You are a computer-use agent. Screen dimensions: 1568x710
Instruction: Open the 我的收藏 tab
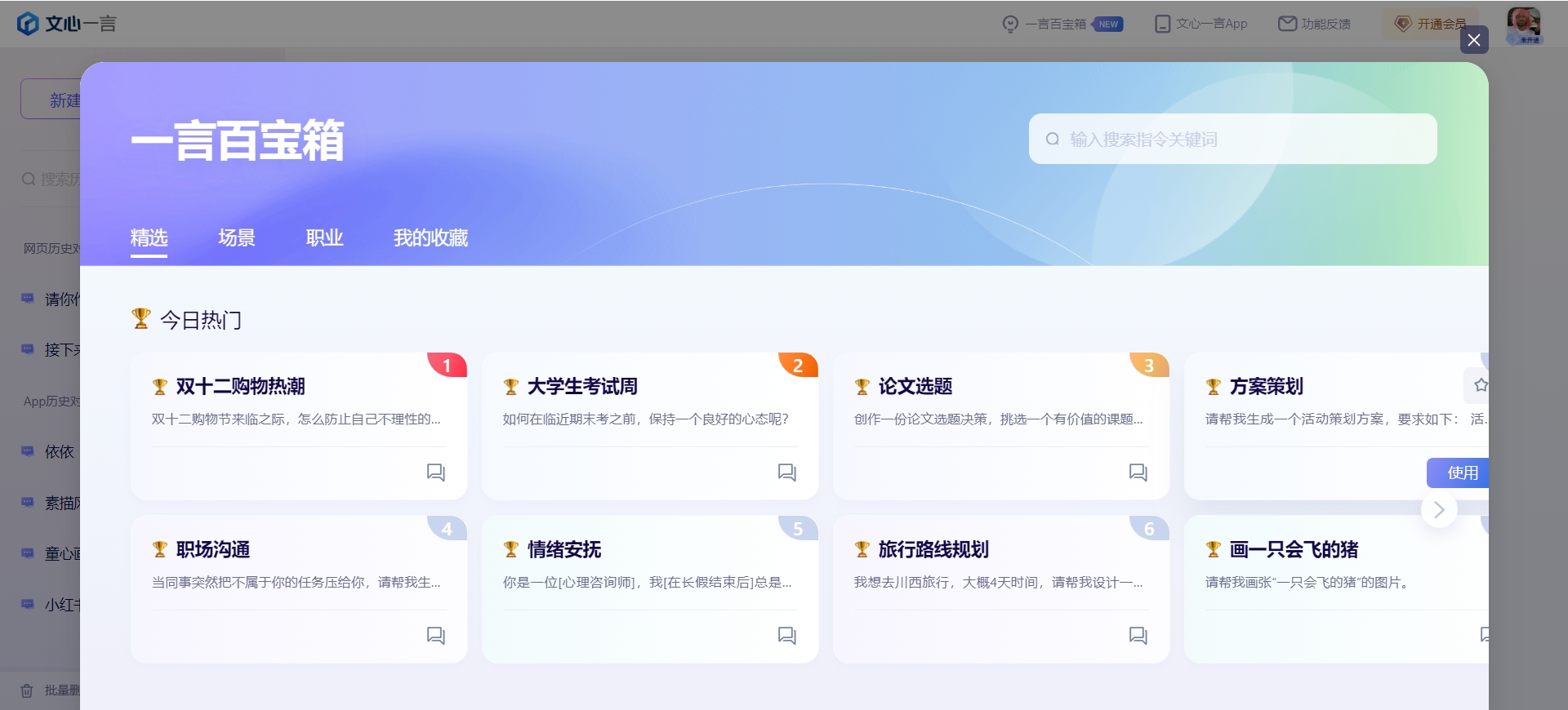[430, 237]
